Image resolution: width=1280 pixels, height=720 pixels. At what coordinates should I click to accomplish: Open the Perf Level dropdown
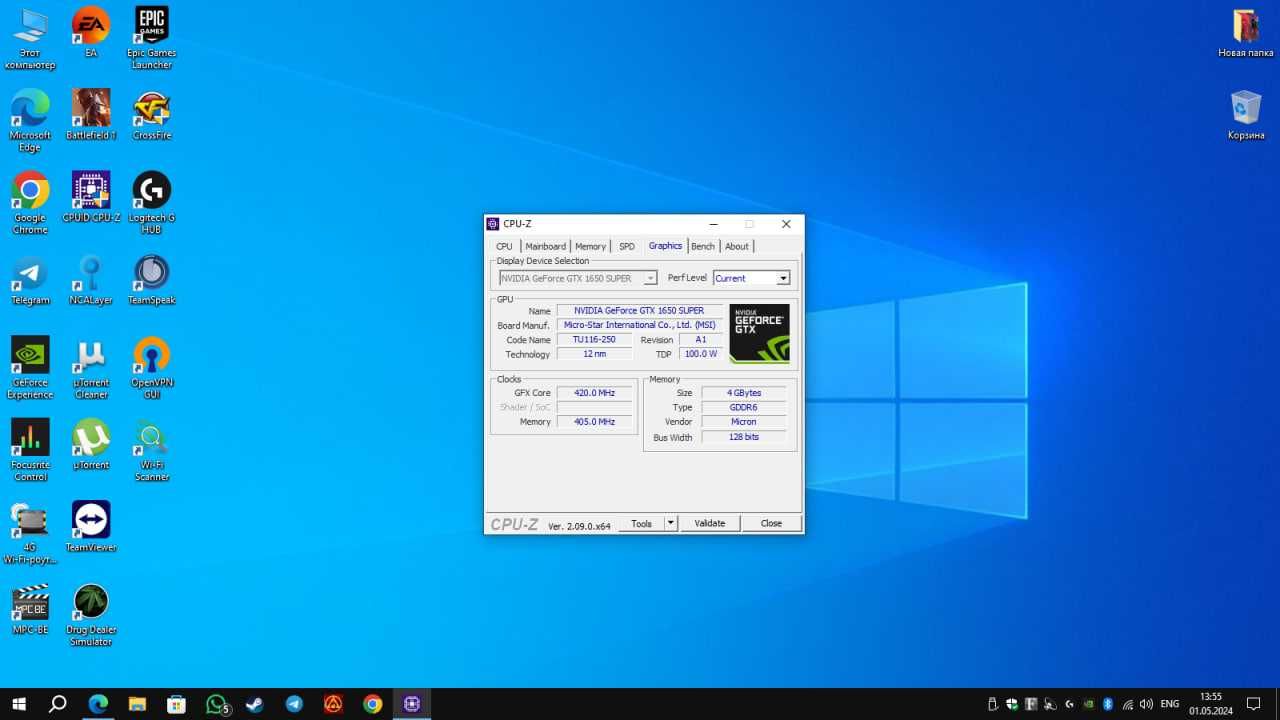click(x=751, y=278)
